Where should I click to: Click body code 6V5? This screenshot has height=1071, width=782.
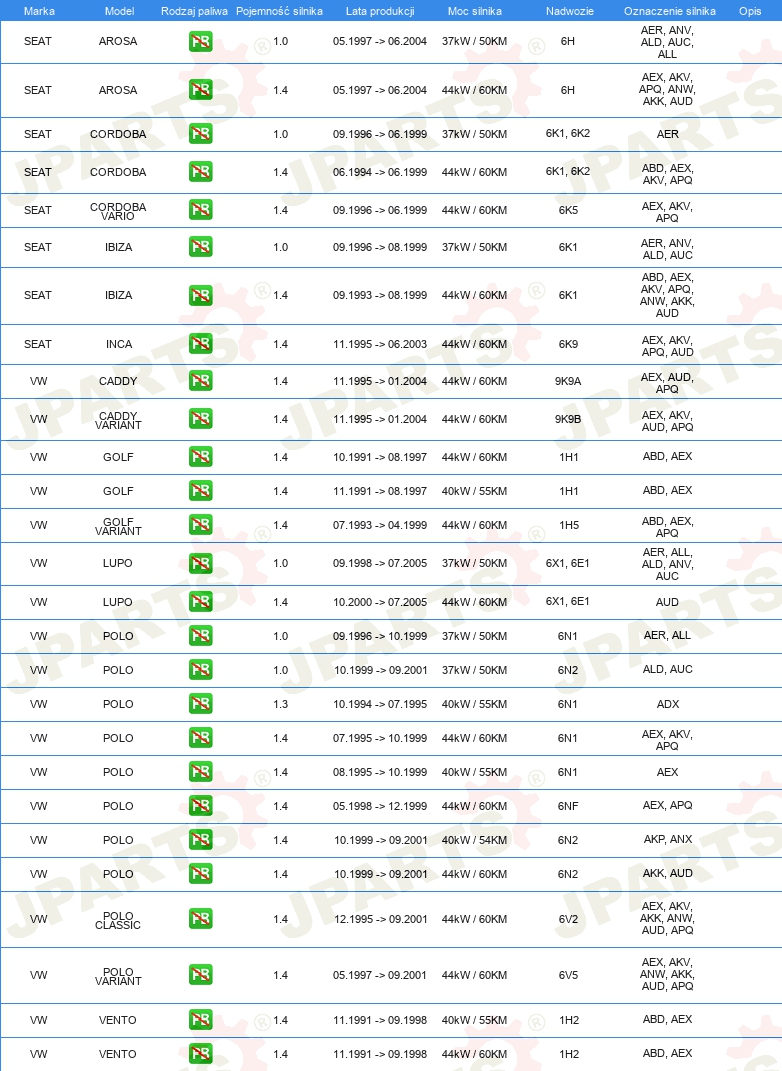(x=568, y=975)
